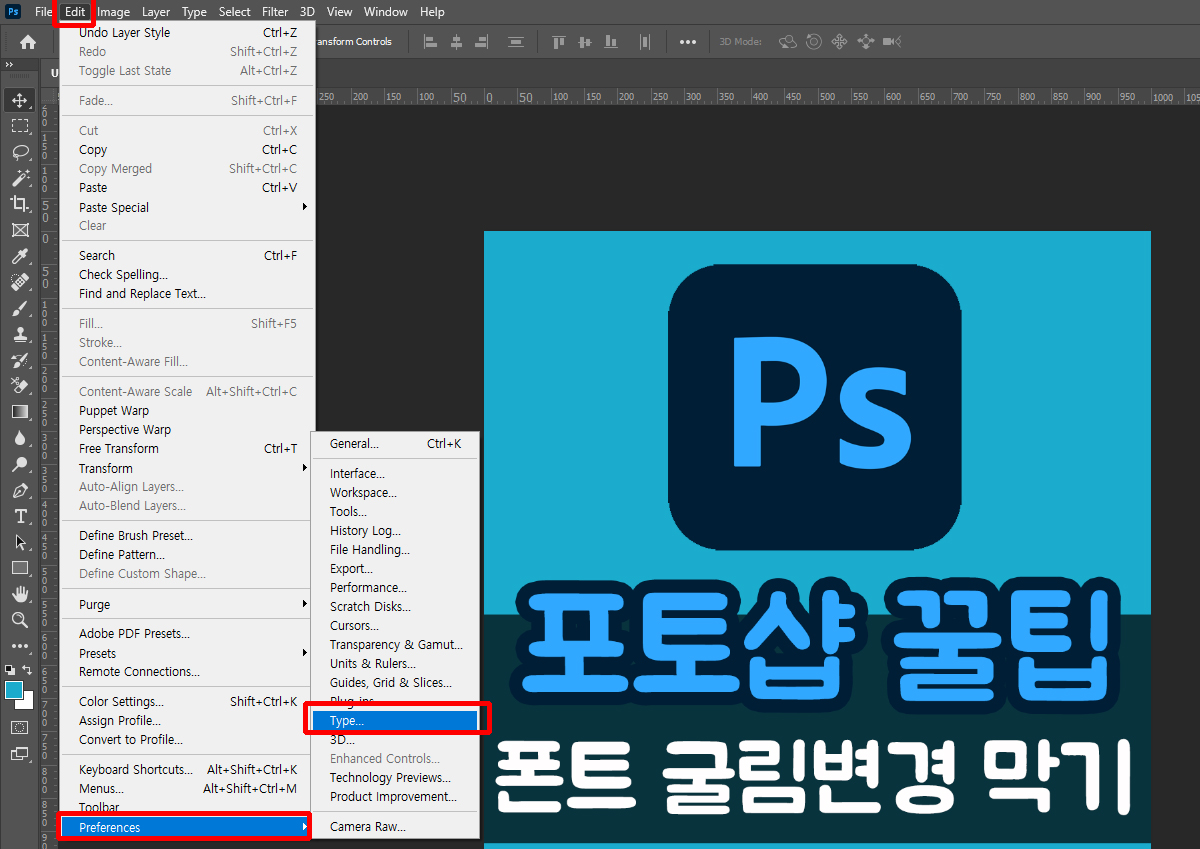This screenshot has width=1200, height=849.
Task: Open Performance... preferences
Action: 395,587
